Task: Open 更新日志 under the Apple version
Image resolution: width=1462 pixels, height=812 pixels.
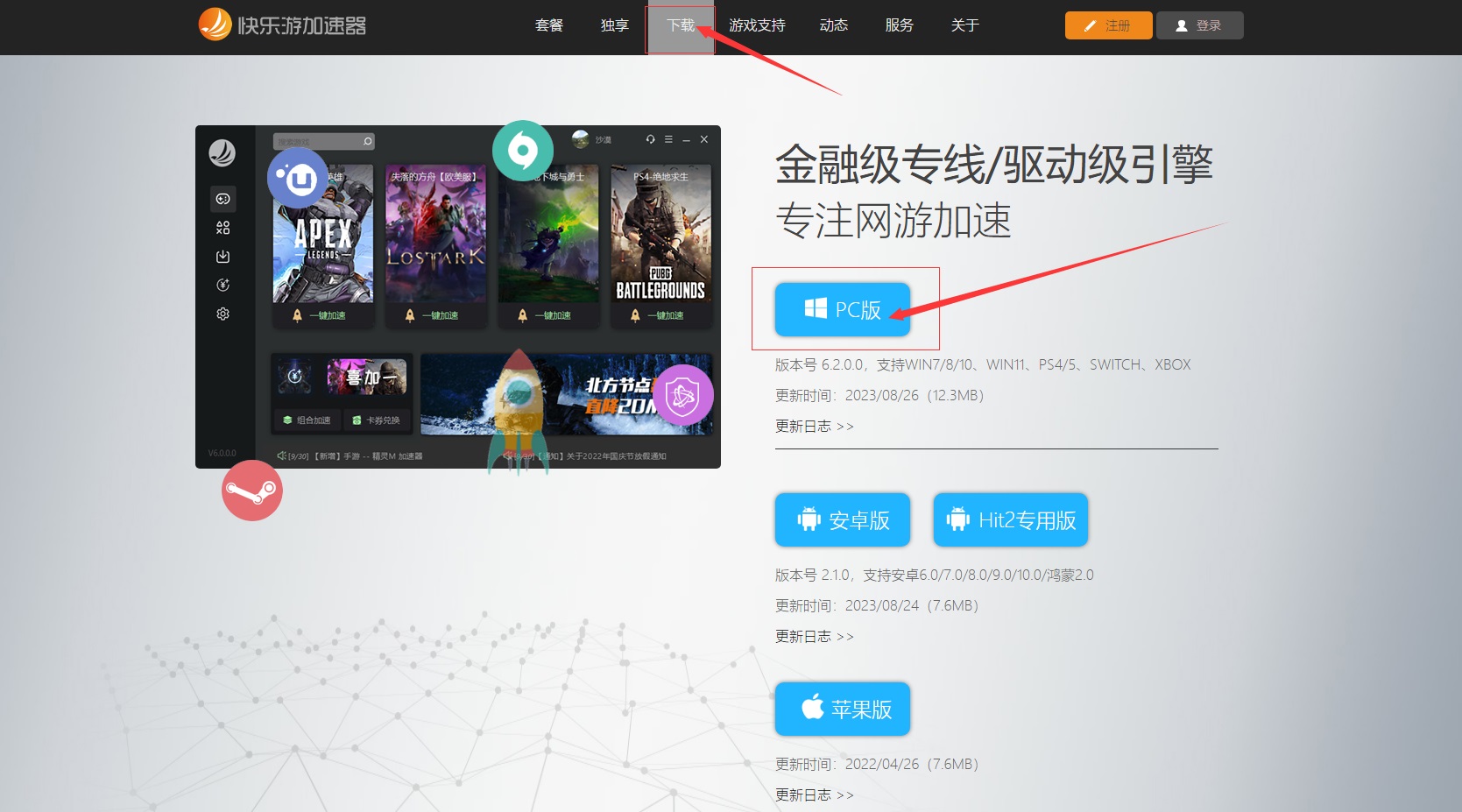Action: 815,794
